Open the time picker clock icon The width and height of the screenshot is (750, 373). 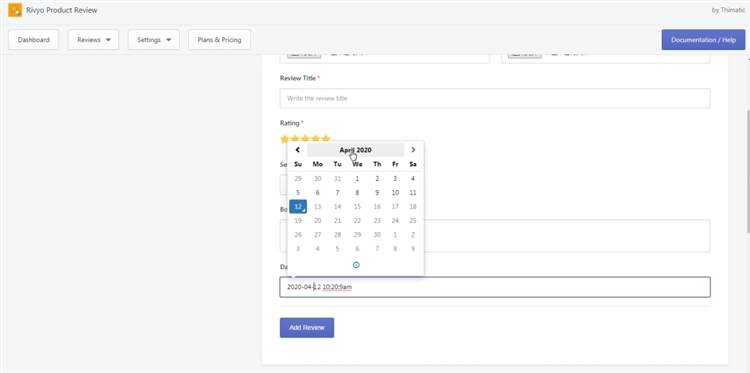click(356, 265)
